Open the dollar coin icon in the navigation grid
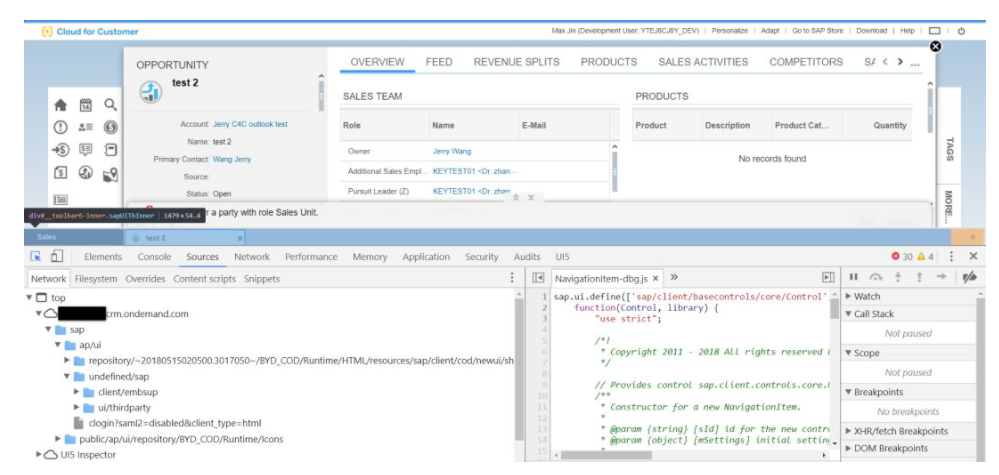This screenshot has width=999, height=475. click(111, 127)
